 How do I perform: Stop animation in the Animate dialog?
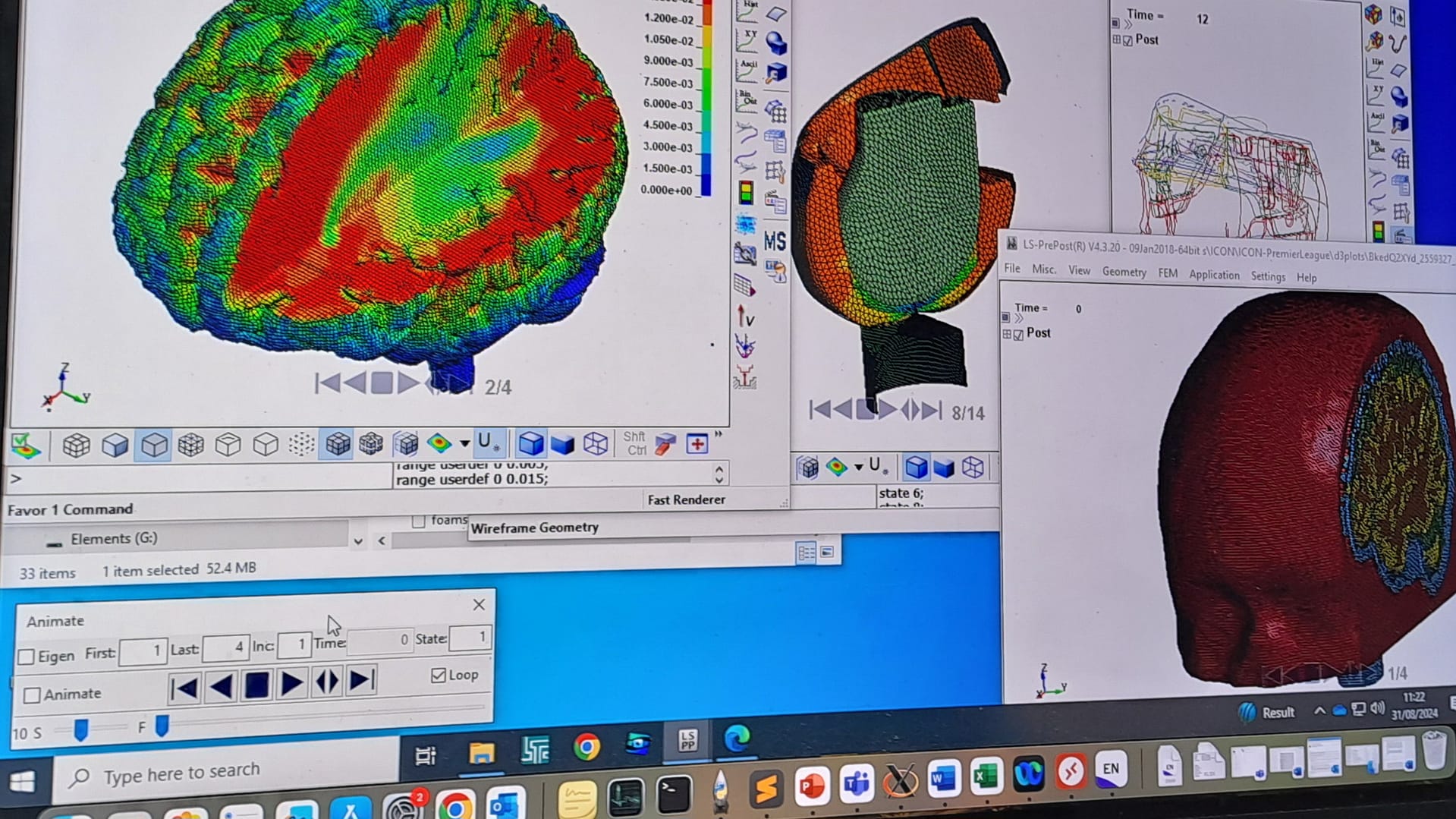[256, 685]
